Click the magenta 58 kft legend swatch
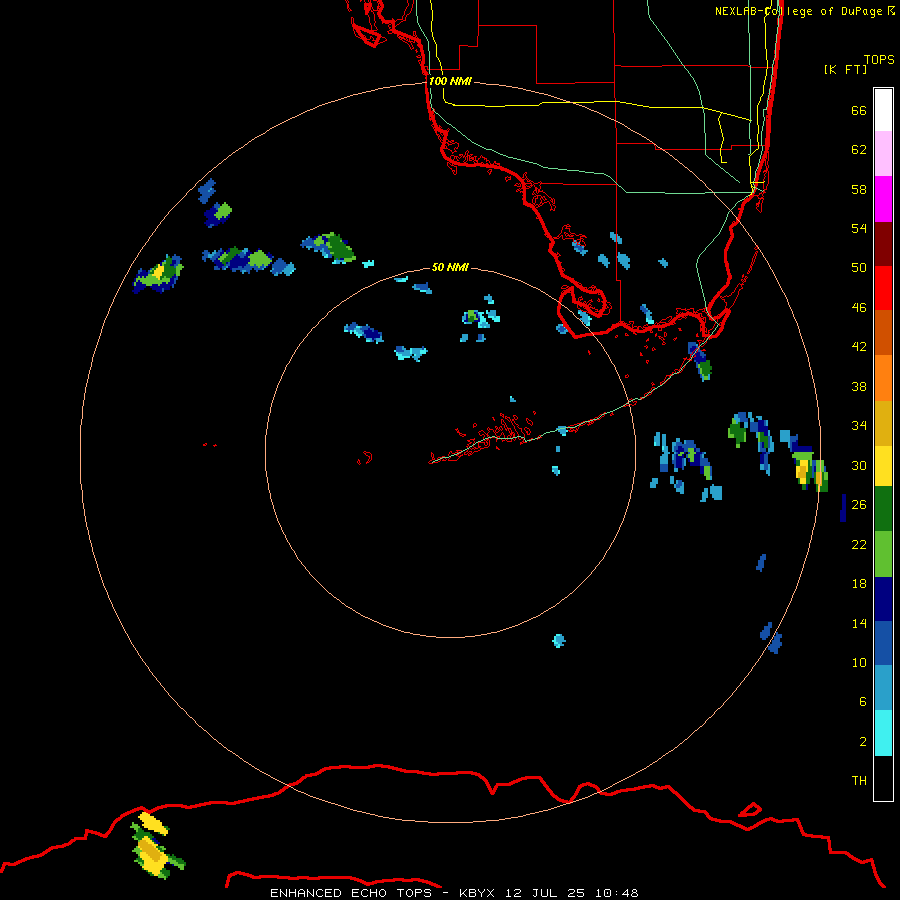 pyautogui.click(x=883, y=199)
